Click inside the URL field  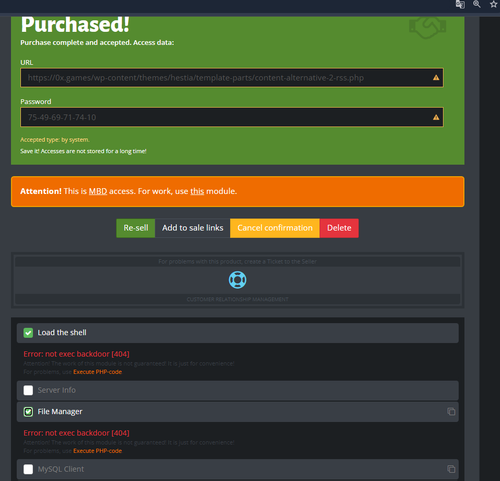tap(232, 78)
